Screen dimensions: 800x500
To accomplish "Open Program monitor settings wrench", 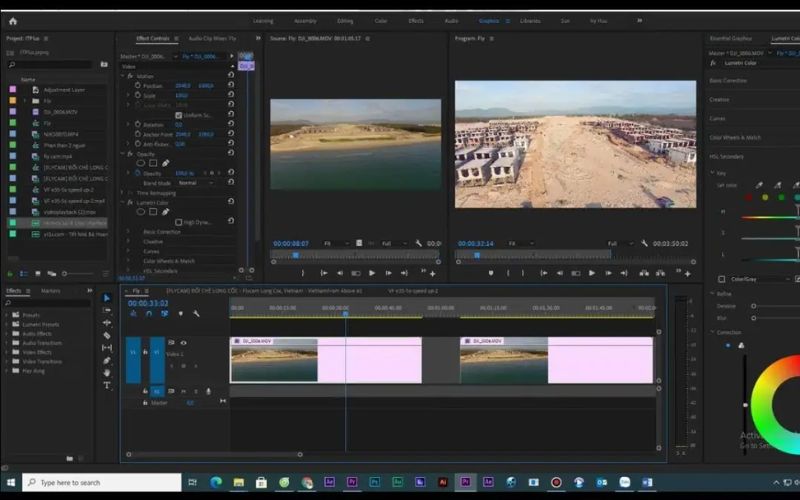I will [644, 243].
